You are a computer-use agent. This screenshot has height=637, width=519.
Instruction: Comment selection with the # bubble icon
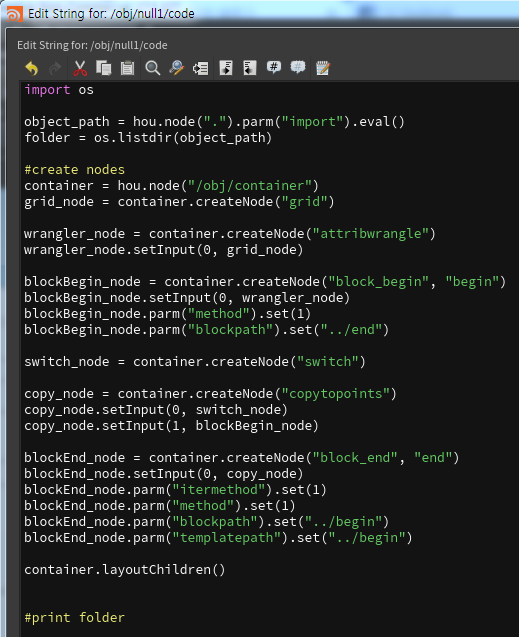coord(274,67)
